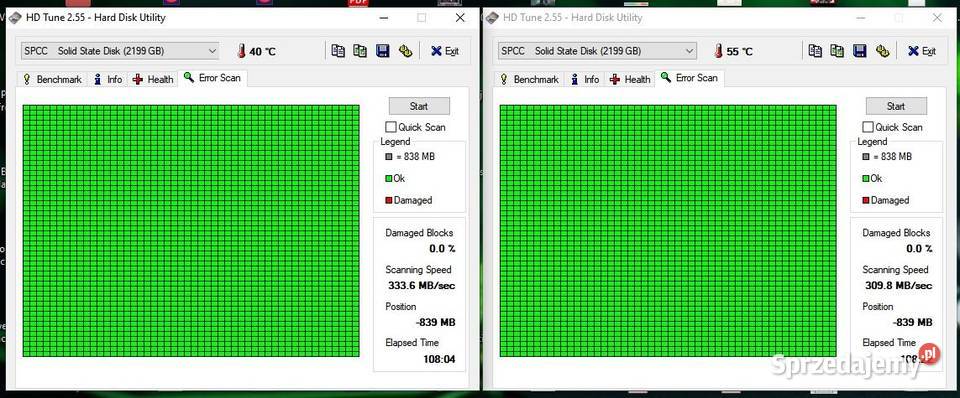
Task: Click 333.6 MB/sec scanning speed value
Action: (422, 285)
